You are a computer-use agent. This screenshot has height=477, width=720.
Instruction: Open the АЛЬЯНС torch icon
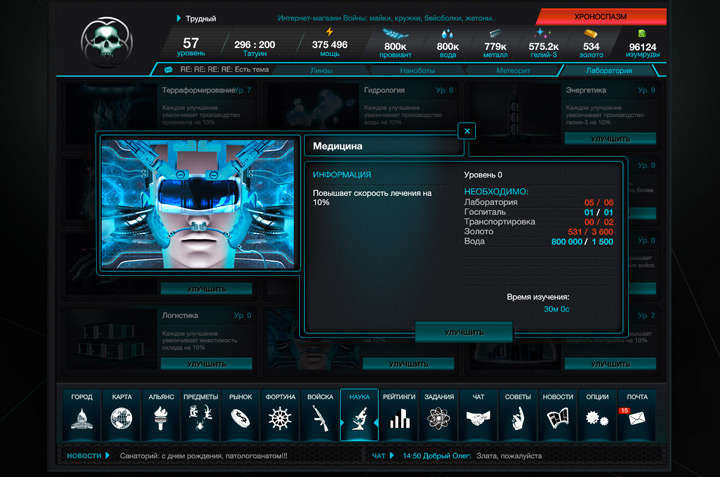161,415
